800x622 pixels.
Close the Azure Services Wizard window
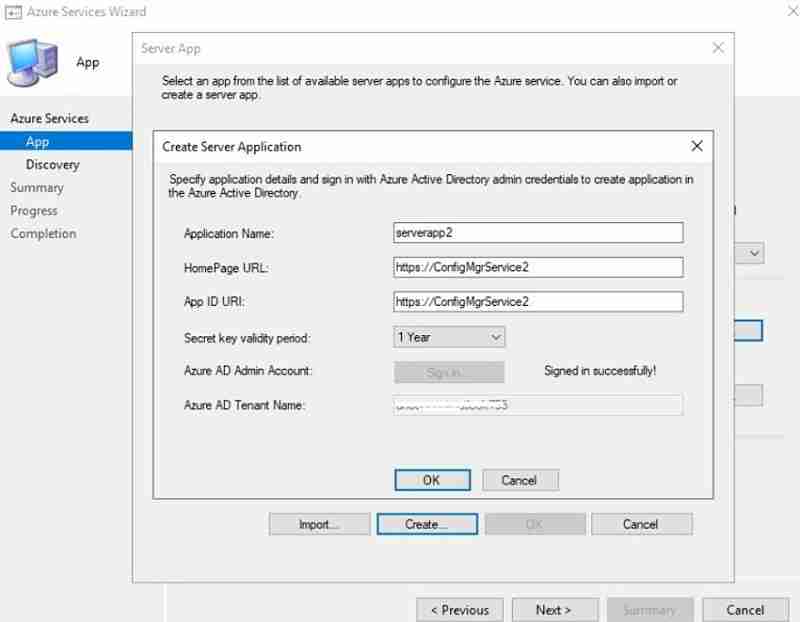click(x=792, y=10)
